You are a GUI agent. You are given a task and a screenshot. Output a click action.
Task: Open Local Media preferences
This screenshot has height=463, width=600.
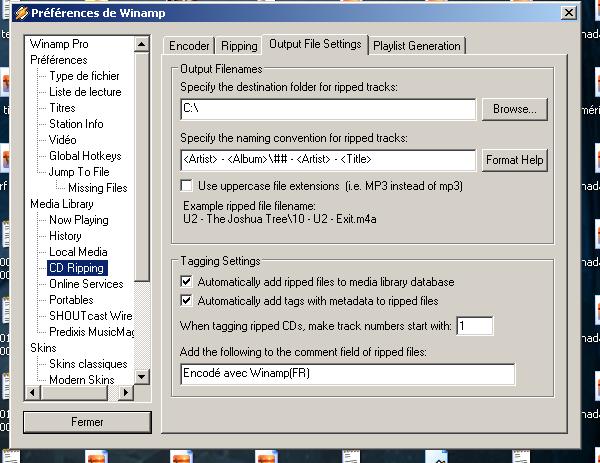(x=78, y=252)
